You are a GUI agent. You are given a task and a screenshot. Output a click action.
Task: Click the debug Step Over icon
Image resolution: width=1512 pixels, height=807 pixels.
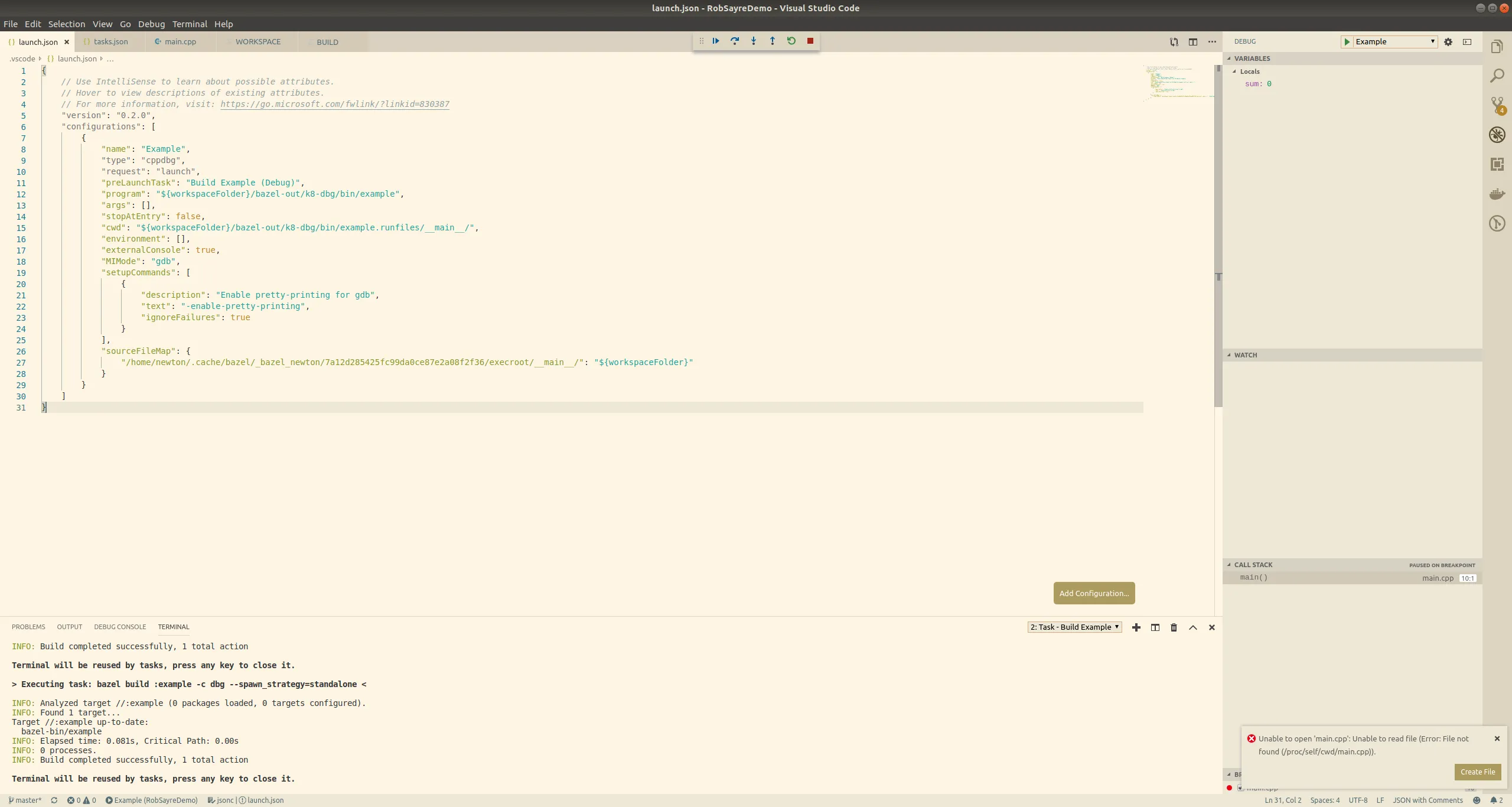click(735, 41)
